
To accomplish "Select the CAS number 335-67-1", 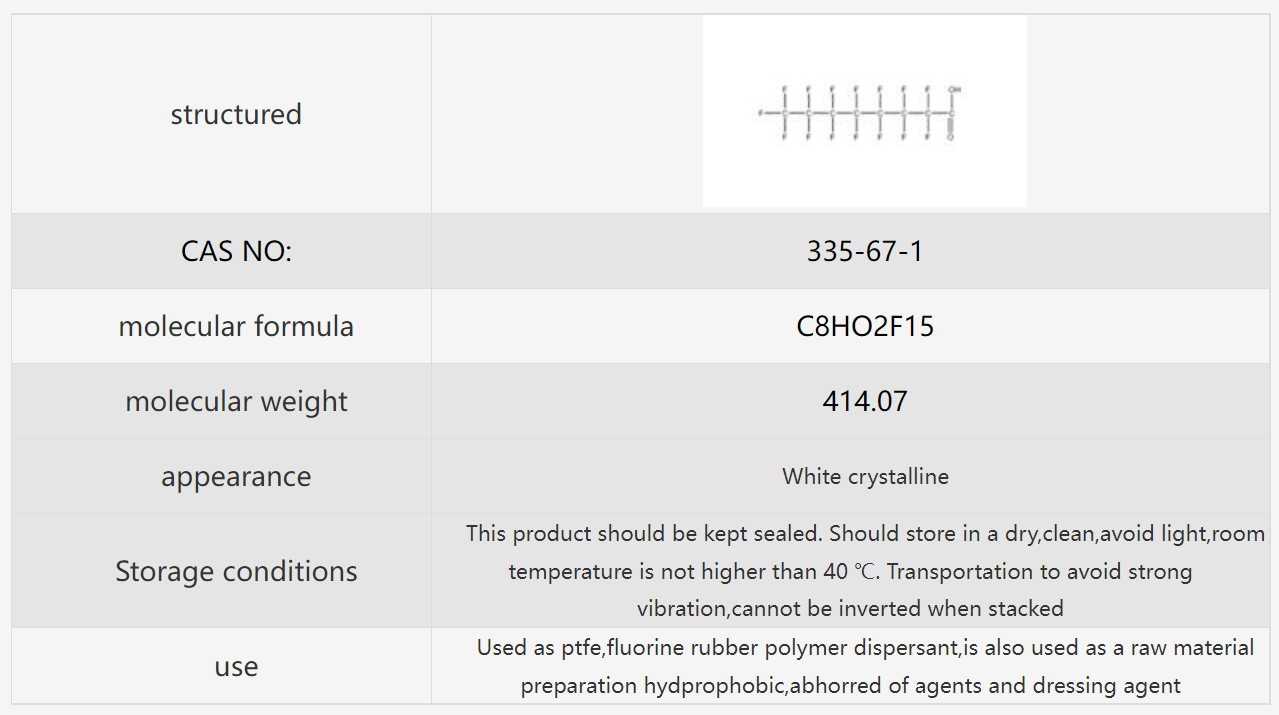I will click(865, 251).
